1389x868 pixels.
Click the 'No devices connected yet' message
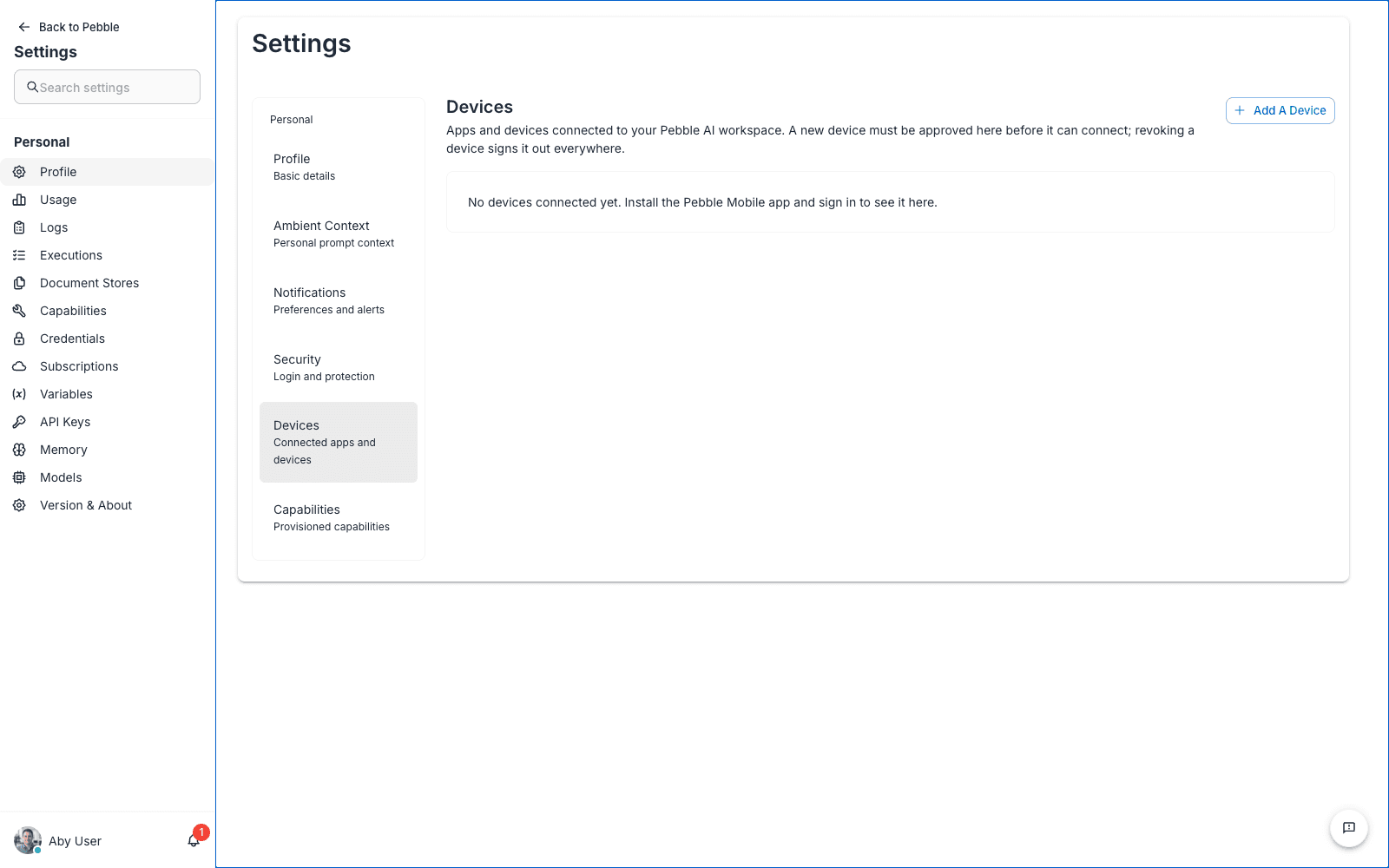pyautogui.click(x=702, y=202)
